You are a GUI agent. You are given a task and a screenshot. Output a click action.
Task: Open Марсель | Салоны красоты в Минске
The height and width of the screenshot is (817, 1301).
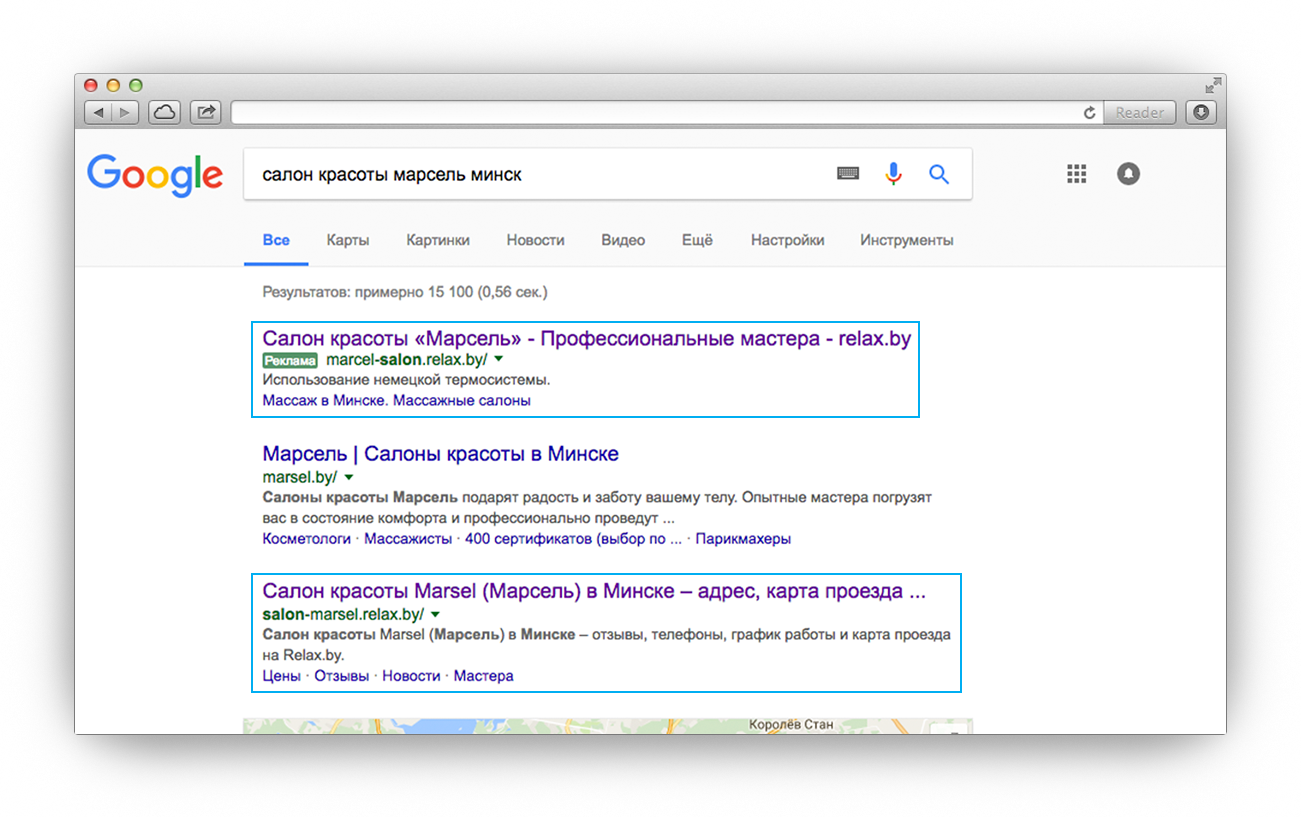tap(440, 454)
